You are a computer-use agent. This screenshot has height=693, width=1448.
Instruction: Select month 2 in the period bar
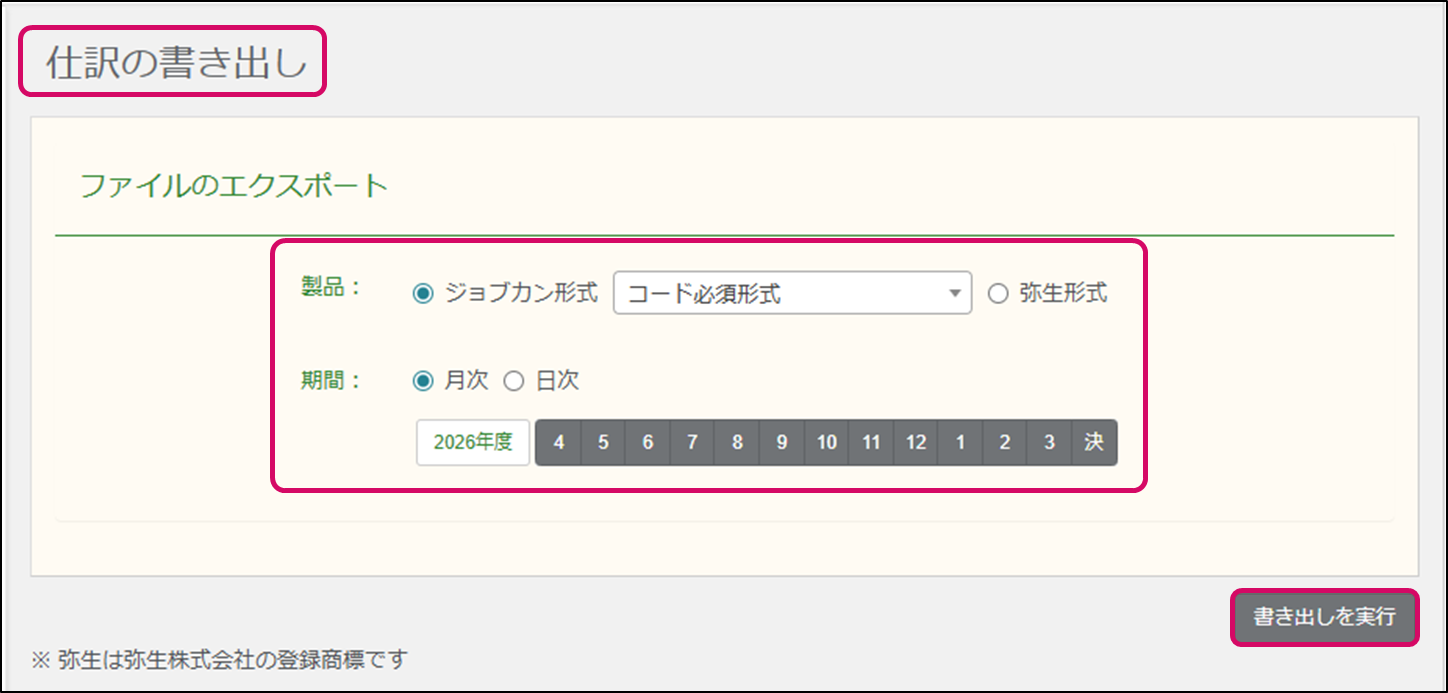(x=1005, y=443)
